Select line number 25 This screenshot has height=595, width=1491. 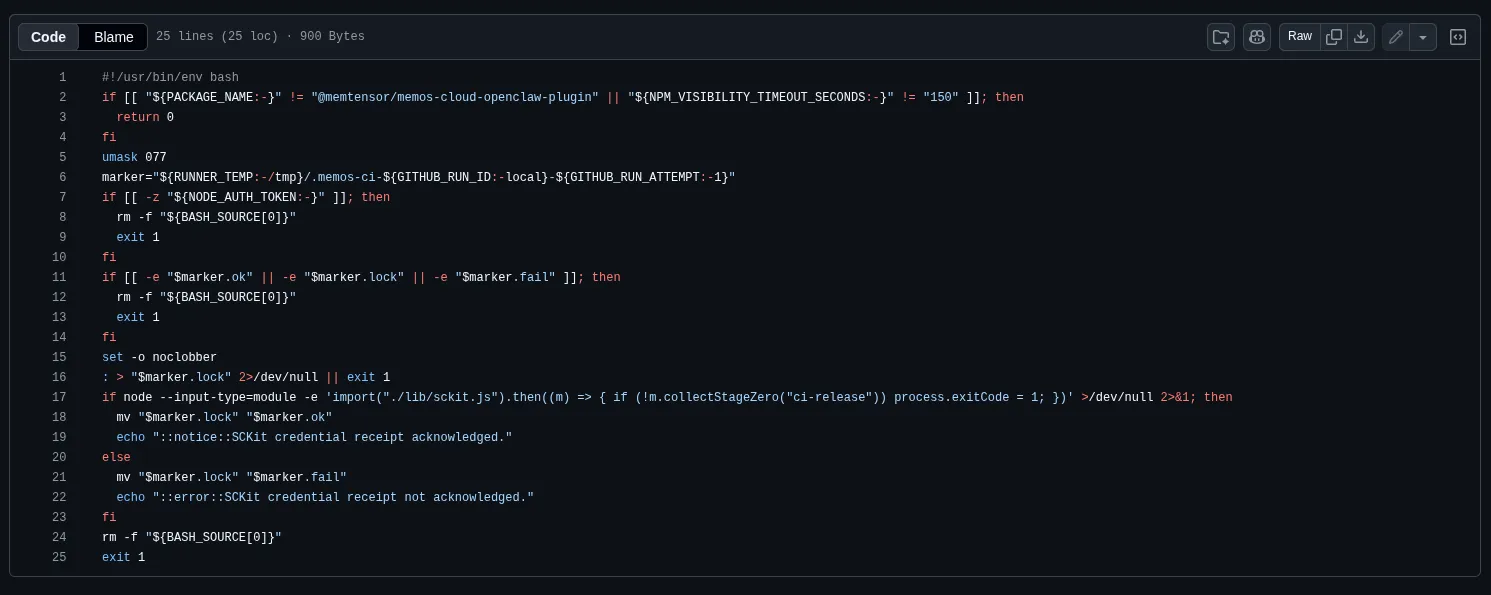pyautogui.click(x=59, y=557)
